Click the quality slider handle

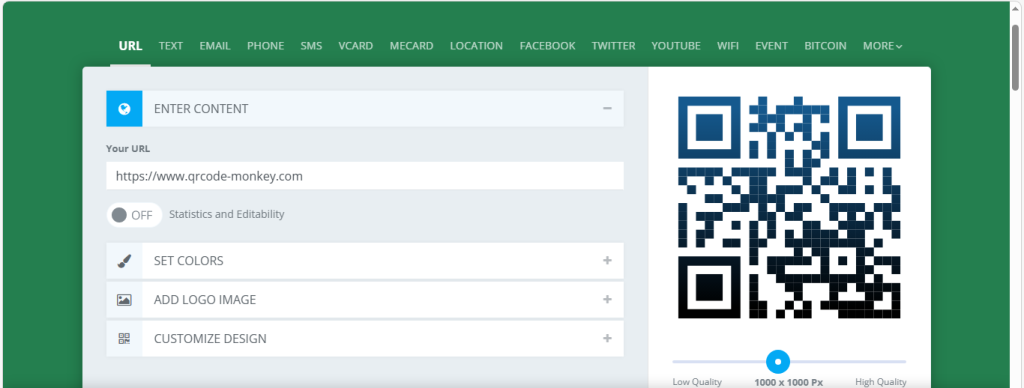click(778, 361)
